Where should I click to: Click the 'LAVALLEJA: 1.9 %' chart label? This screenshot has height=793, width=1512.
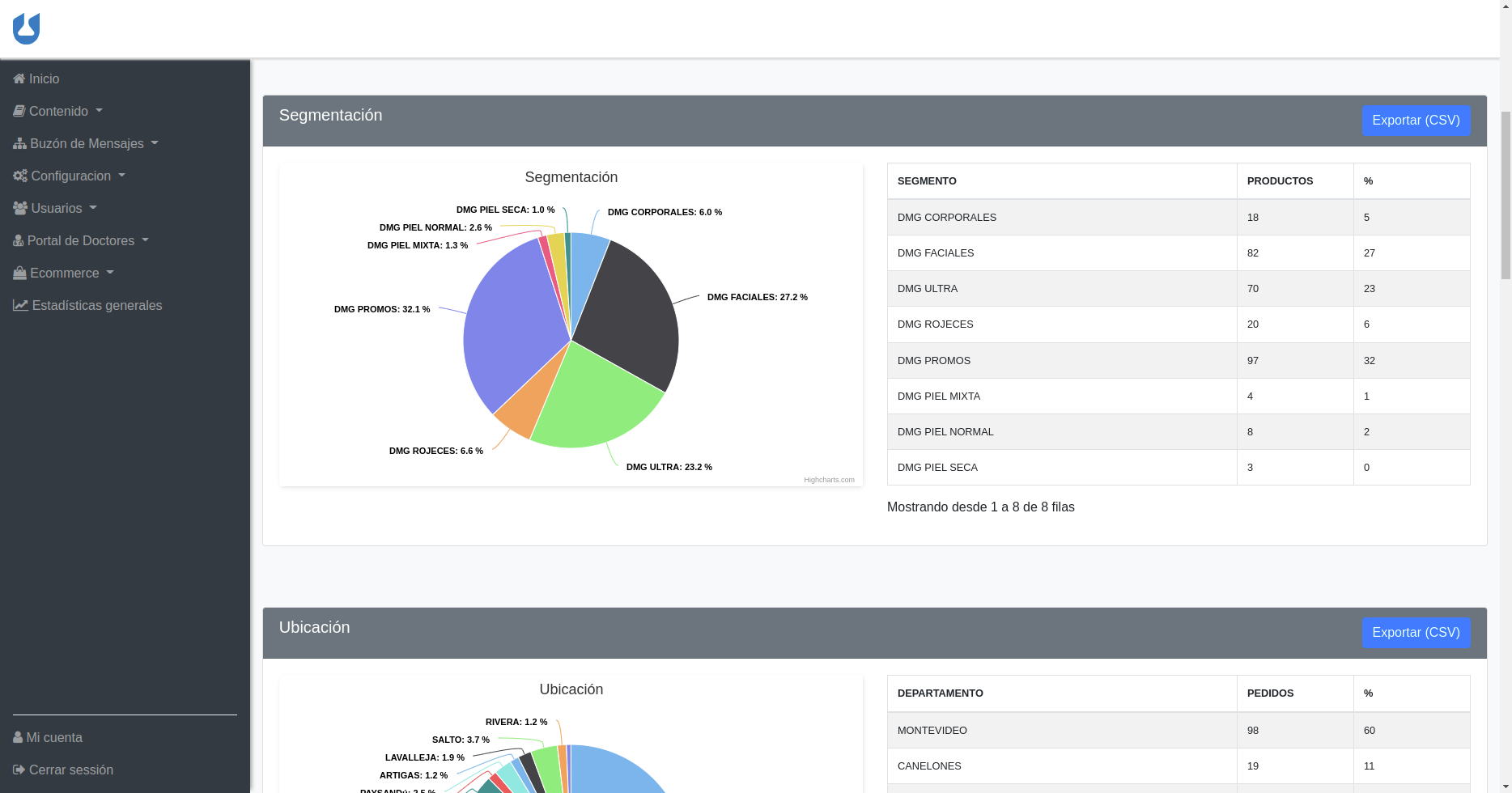click(425, 757)
